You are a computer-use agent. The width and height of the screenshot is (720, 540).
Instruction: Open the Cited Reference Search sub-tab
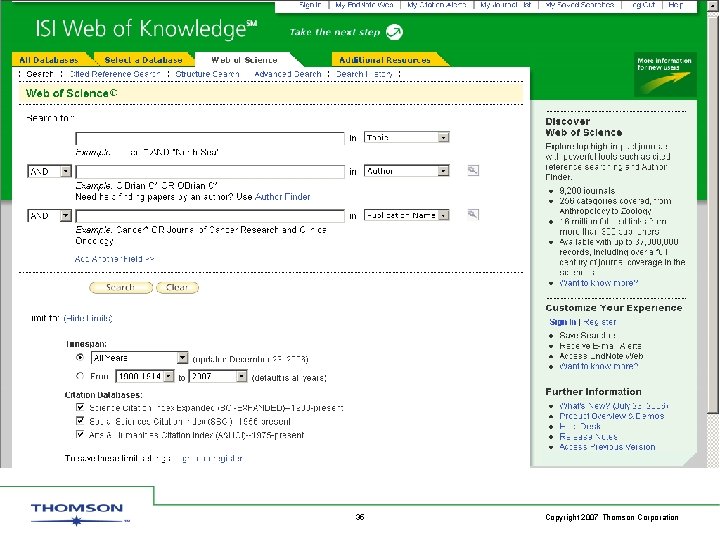(115, 74)
